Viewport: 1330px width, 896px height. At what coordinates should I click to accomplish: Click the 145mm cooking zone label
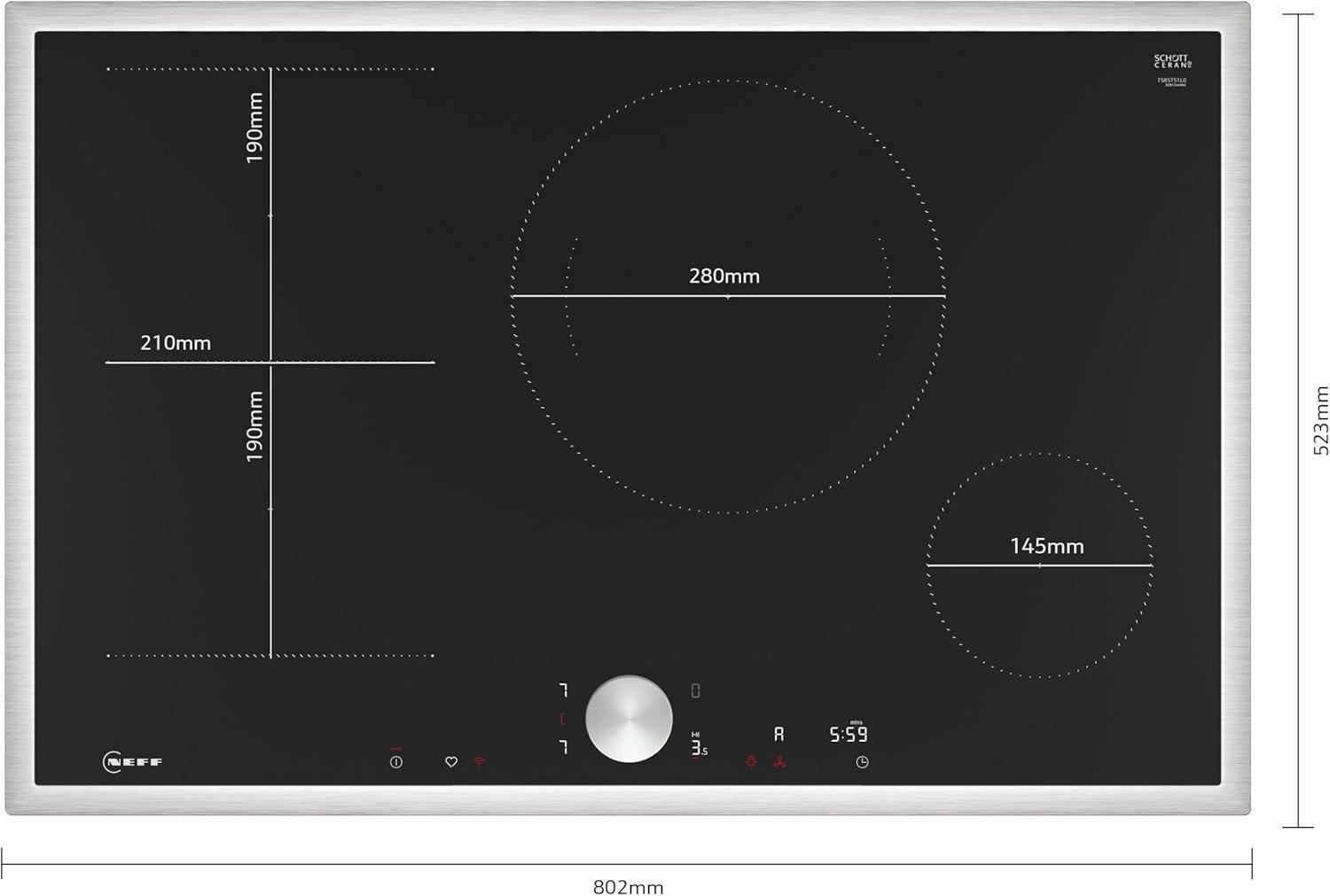[x=1046, y=547]
